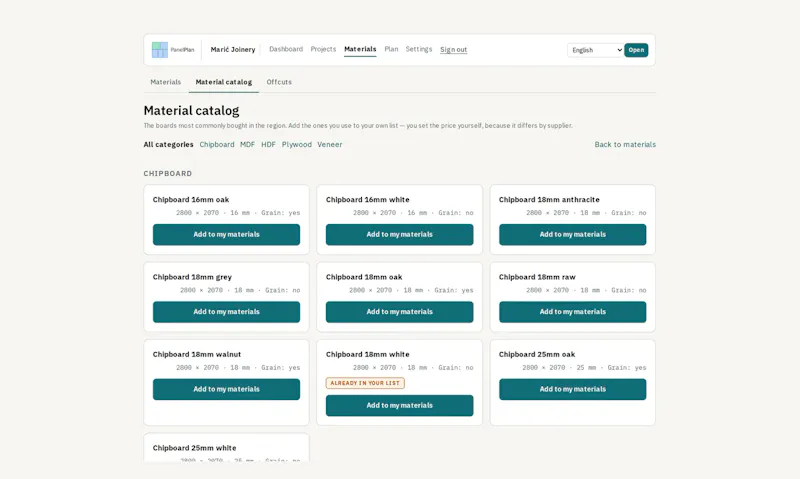Add Chipboard 18mm white to my materials
Screen dimensions: 800x479
coord(399,406)
